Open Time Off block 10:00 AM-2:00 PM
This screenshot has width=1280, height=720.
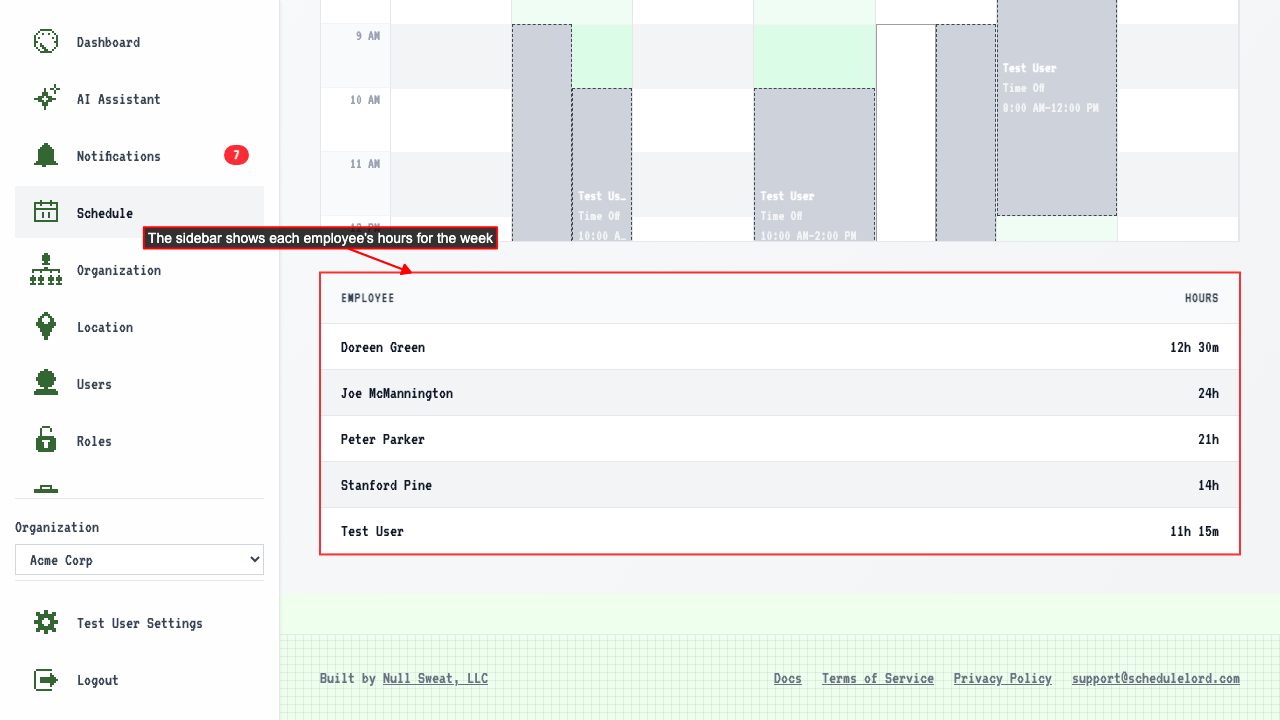point(814,165)
